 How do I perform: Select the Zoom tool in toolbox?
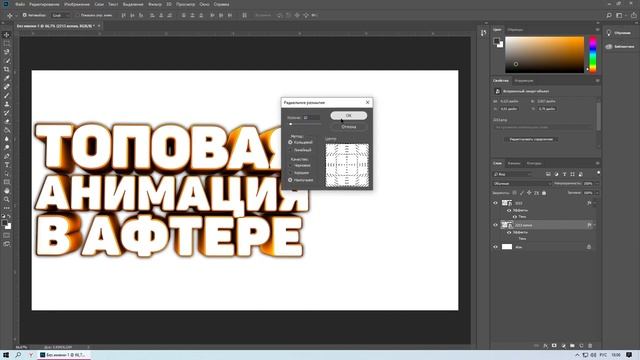pos(7,199)
